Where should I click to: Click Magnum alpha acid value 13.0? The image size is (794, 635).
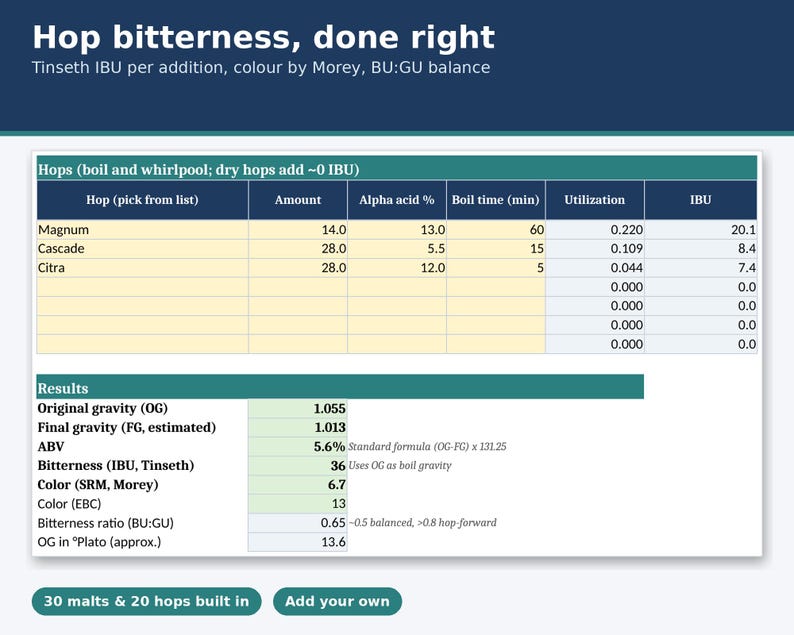tap(397, 229)
